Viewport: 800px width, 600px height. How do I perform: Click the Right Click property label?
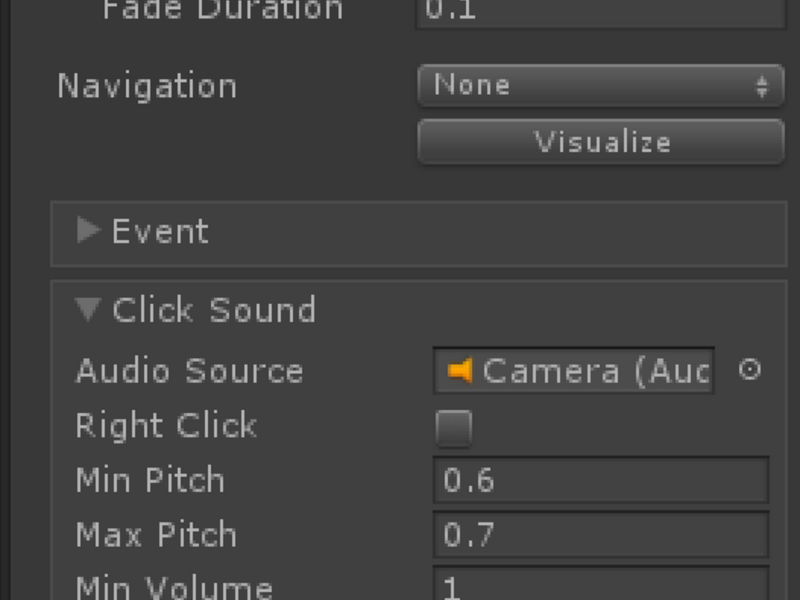166,425
